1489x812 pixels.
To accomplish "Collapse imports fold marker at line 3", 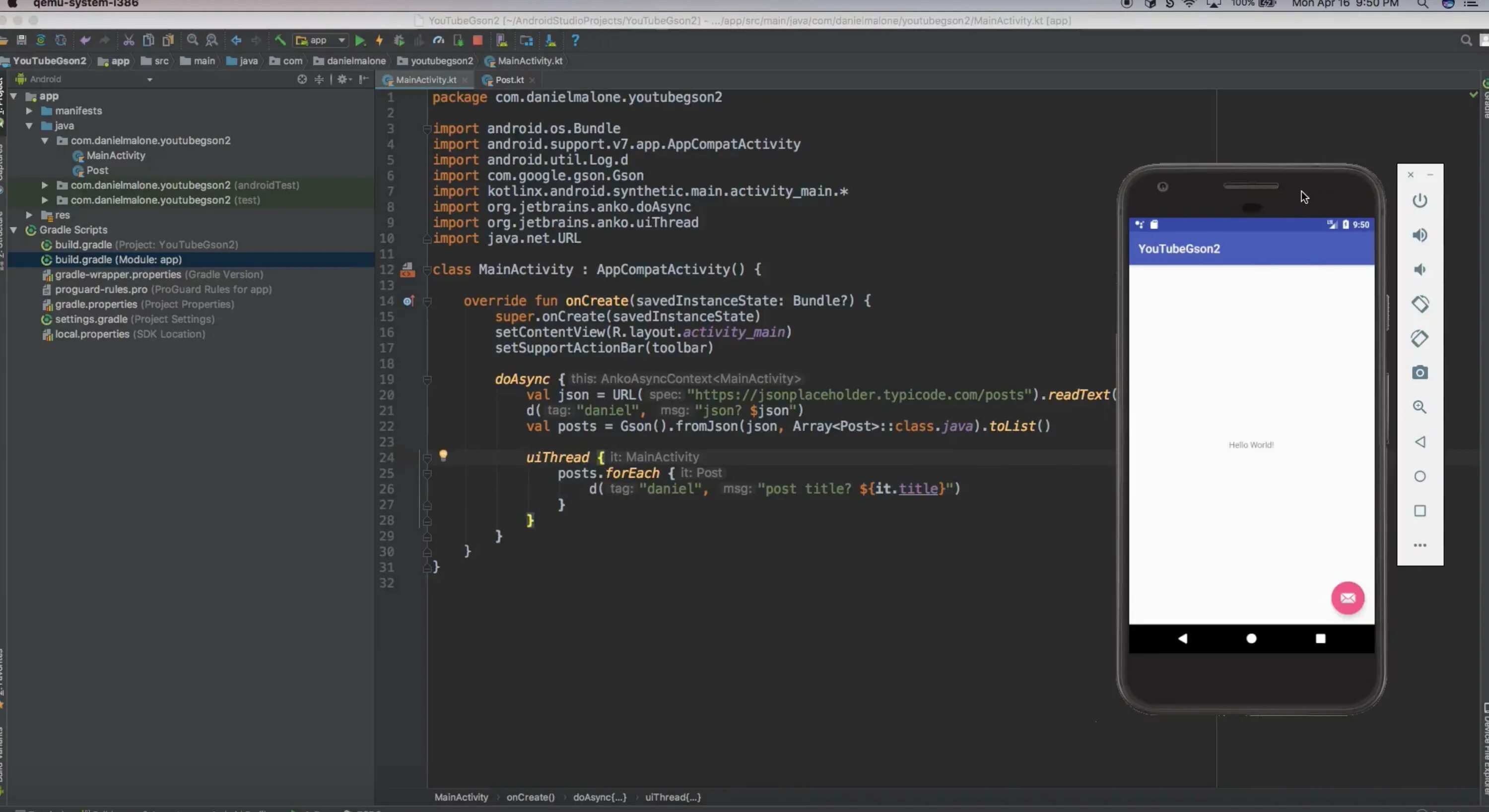I will pos(426,129).
